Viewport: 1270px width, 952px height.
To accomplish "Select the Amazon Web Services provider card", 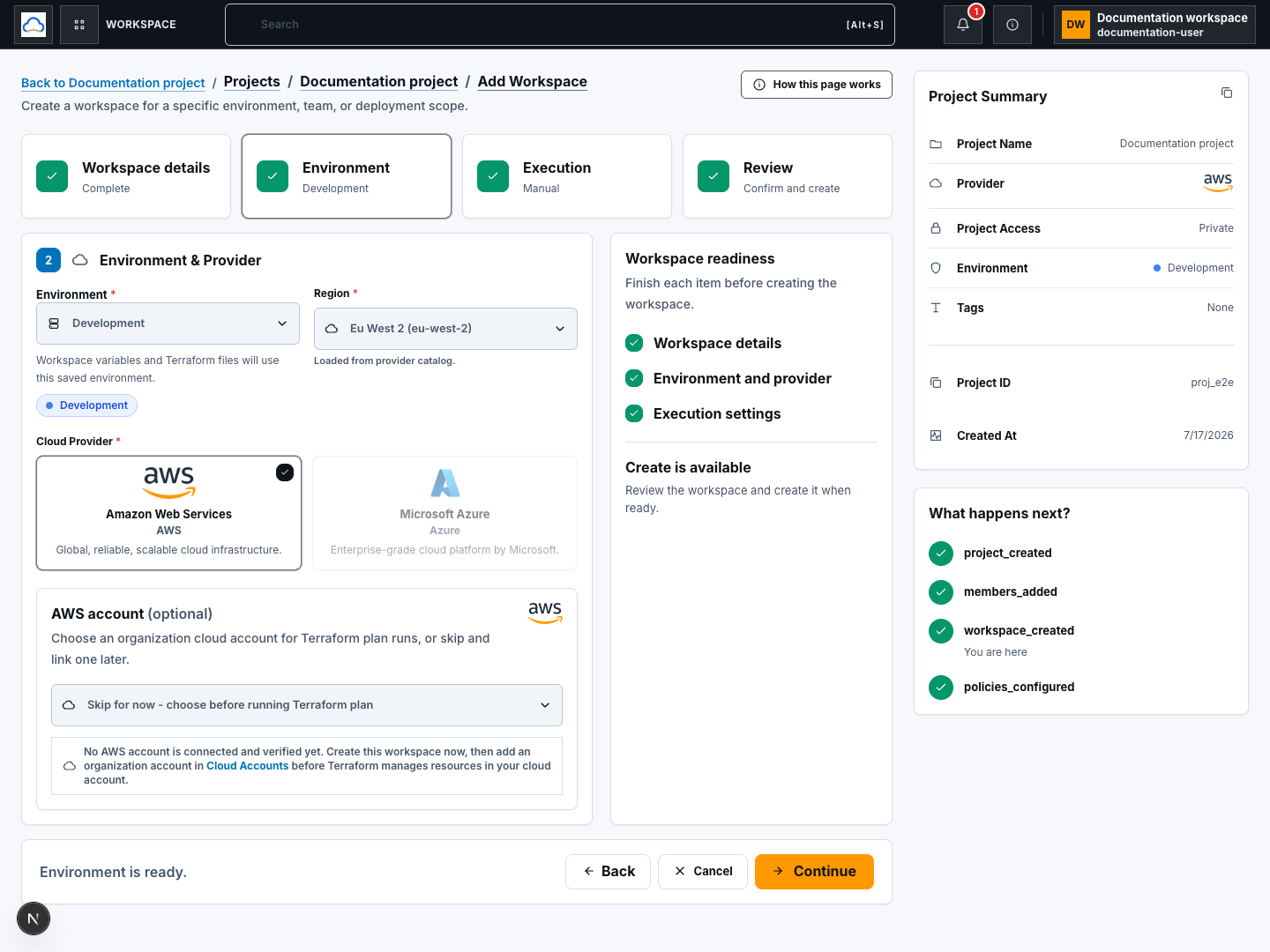I will (x=168, y=513).
